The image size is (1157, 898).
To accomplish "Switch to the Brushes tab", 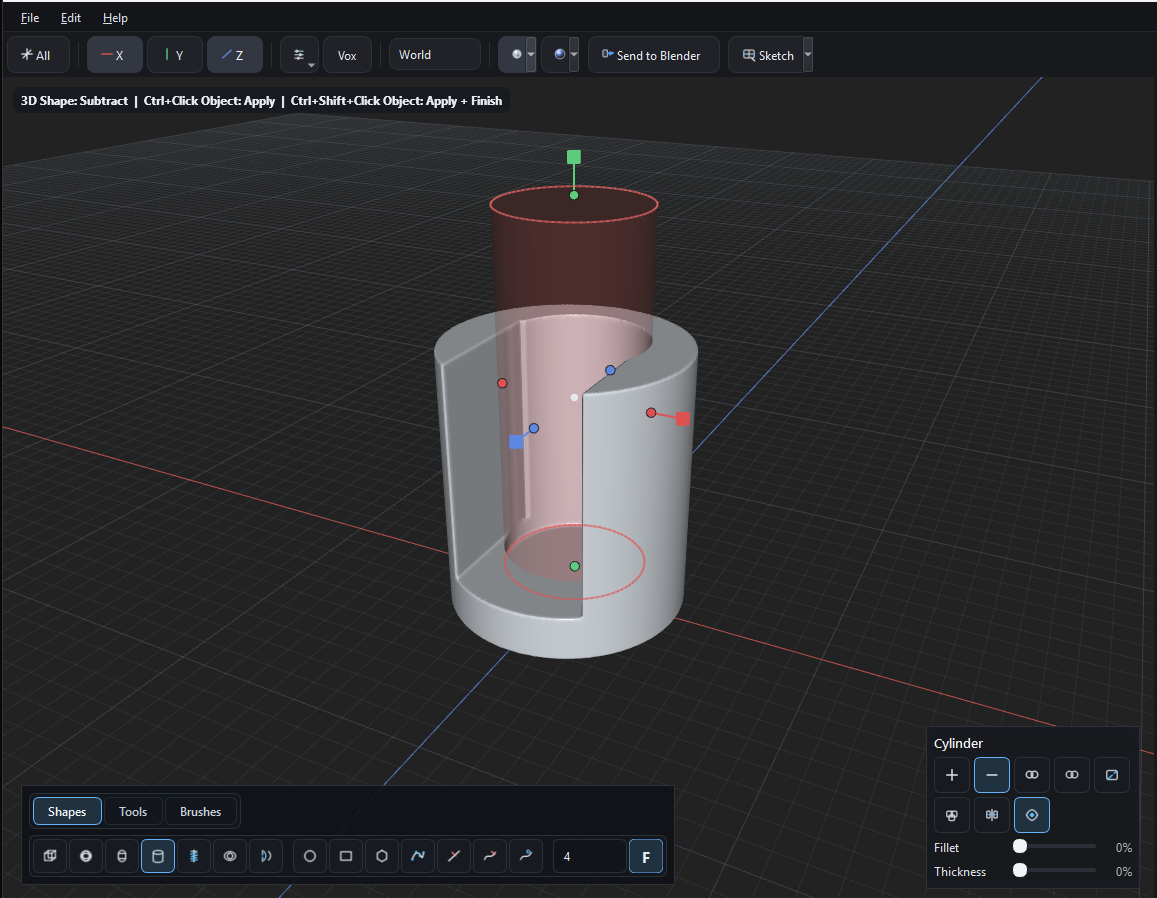I will [200, 811].
